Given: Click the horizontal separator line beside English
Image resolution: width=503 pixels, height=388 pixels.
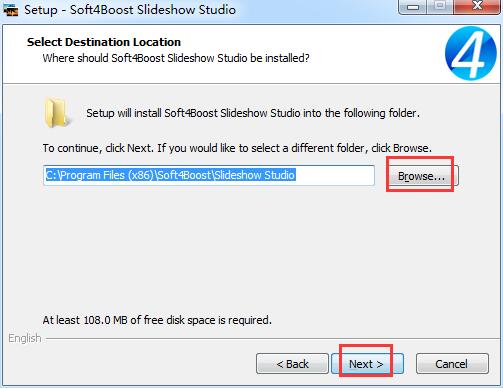Looking at the screenshot, I should 273,339.
